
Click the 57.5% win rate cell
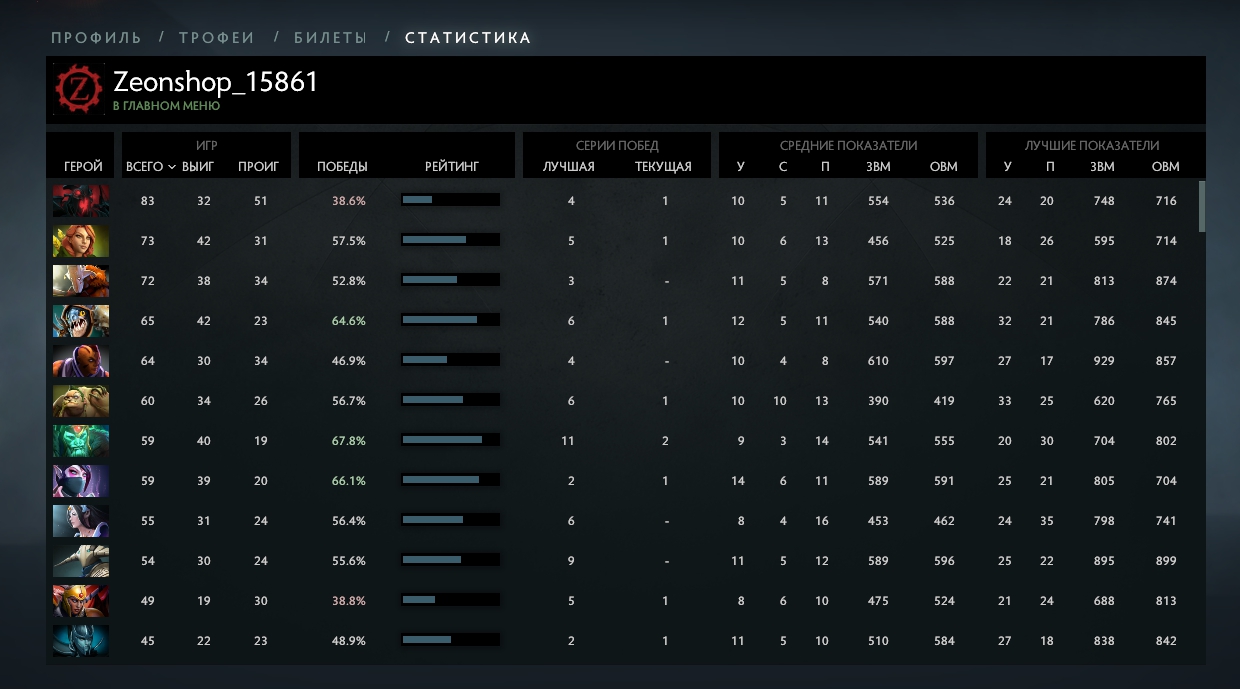click(x=349, y=241)
